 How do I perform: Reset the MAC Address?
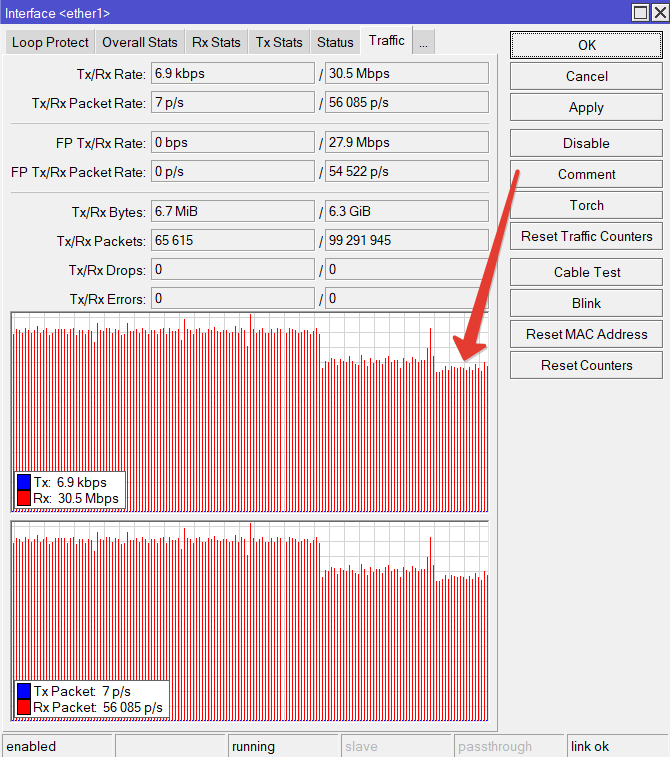pyautogui.click(x=586, y=334)
